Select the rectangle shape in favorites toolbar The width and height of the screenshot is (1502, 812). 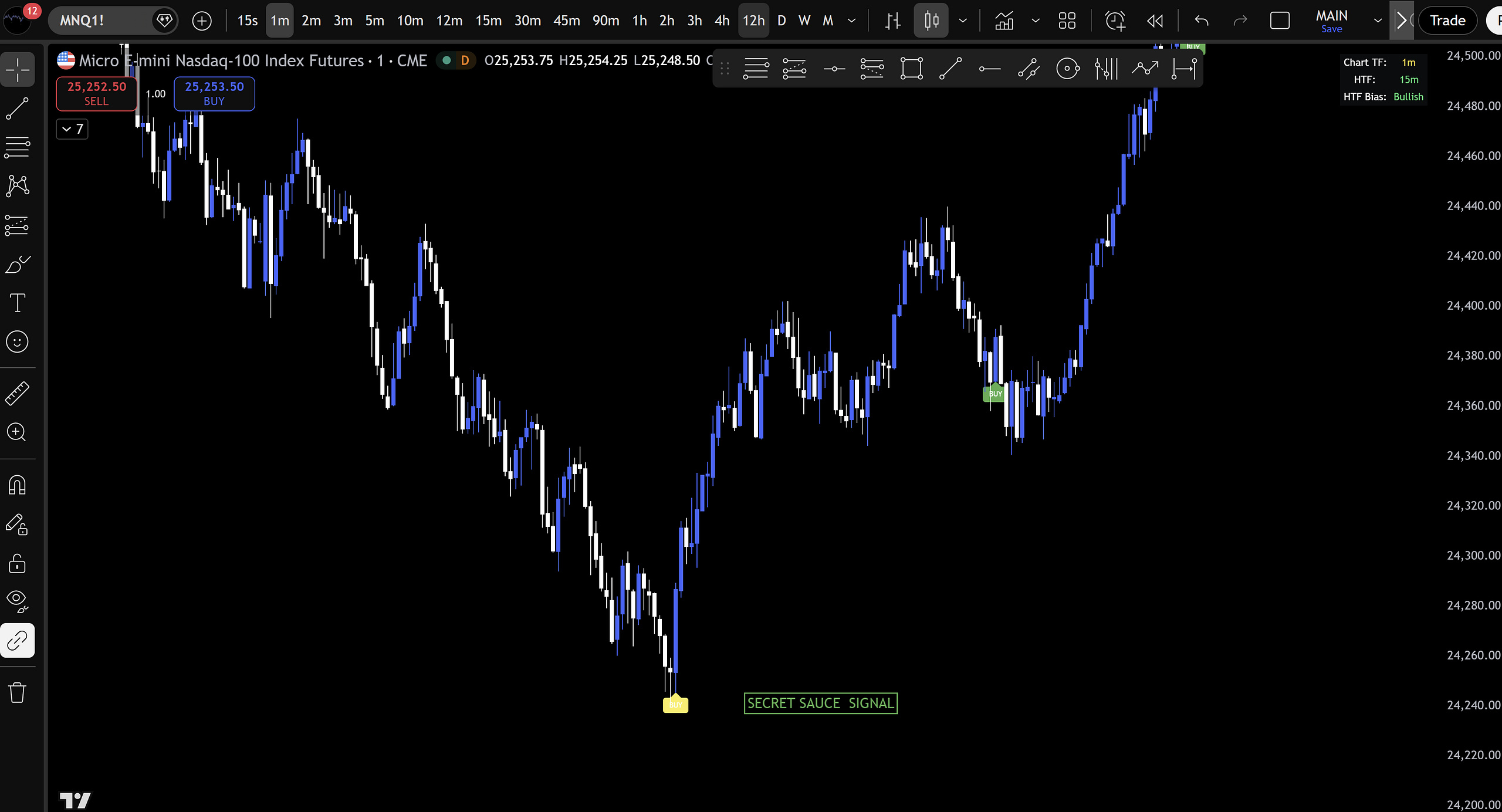coord(911,69)
